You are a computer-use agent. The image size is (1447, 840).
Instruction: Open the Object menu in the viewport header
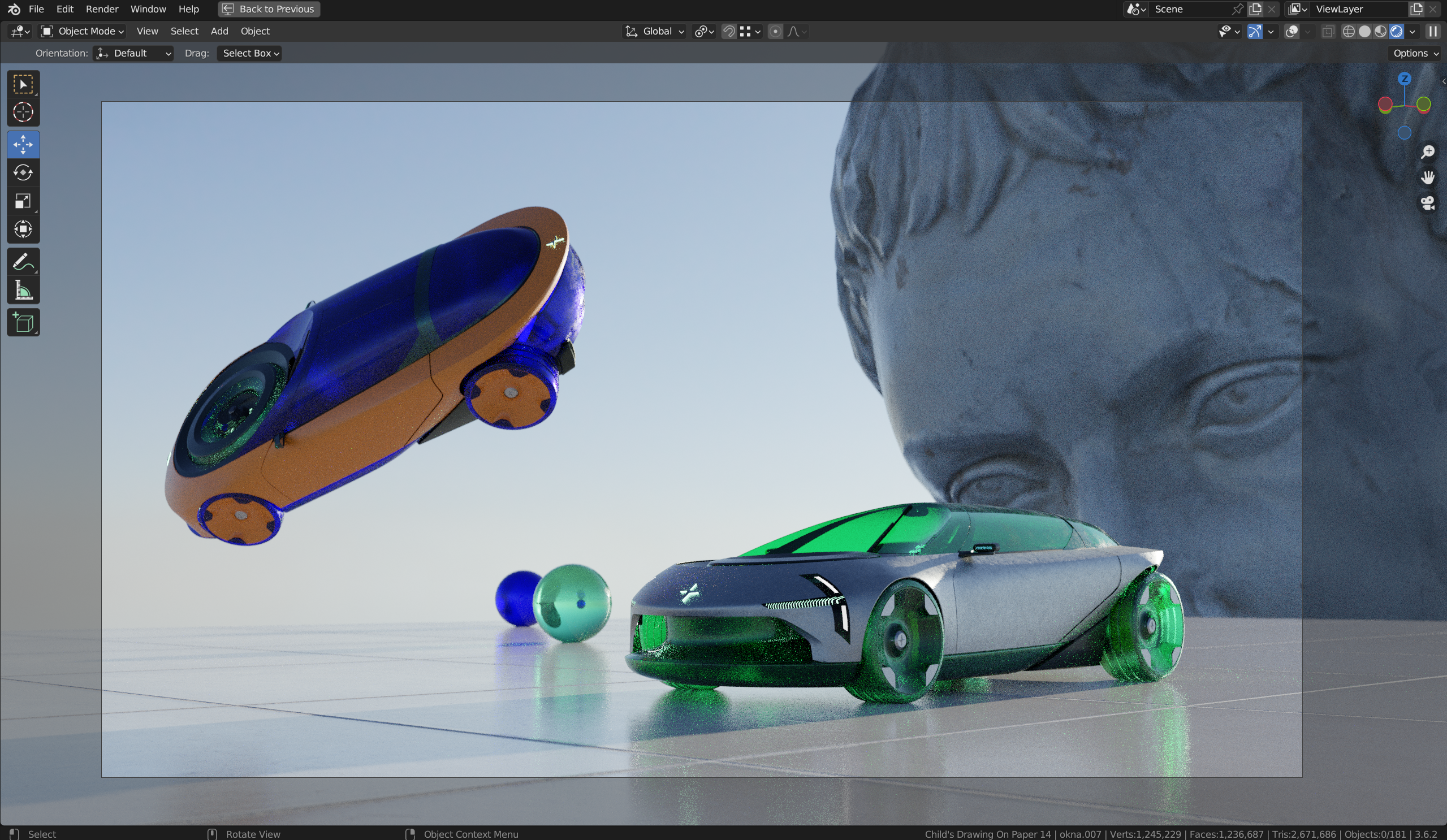(x=255, y=31)
